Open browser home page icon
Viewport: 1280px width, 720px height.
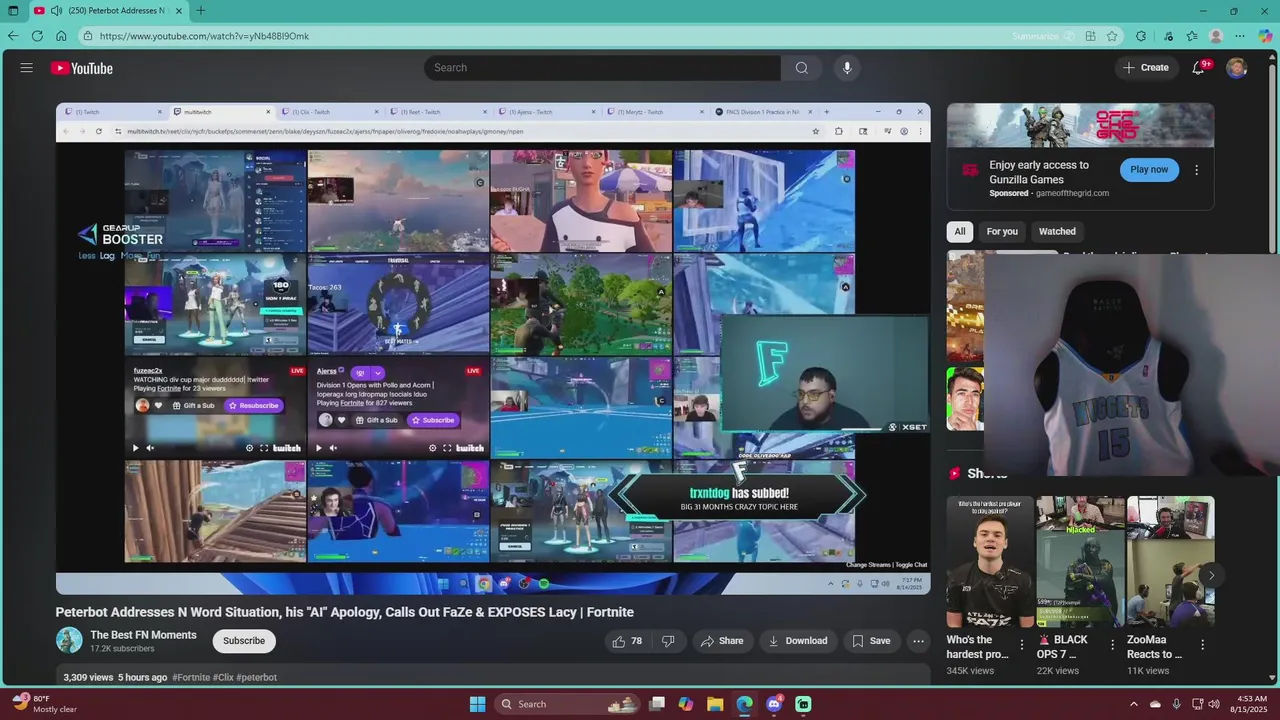point(61,36)
